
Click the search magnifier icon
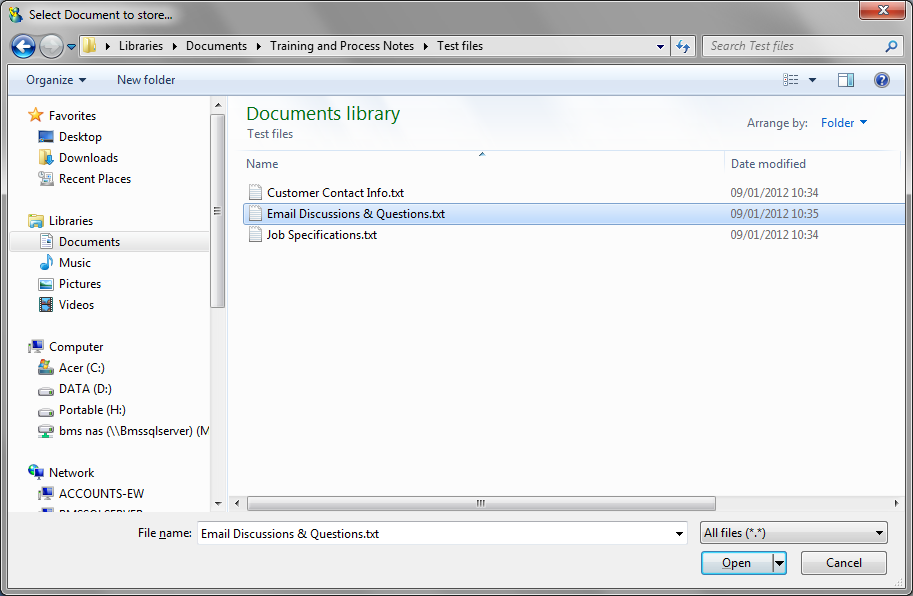(891, 46)
